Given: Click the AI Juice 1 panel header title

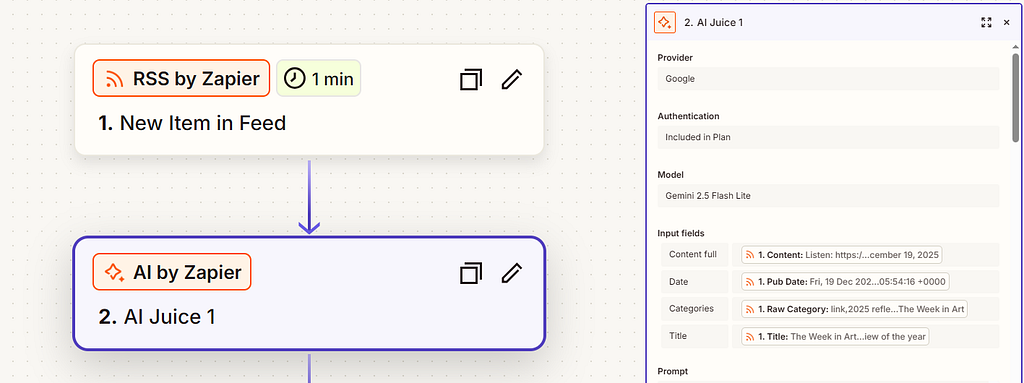Looking at the screenshot, I should coord(714,22).
